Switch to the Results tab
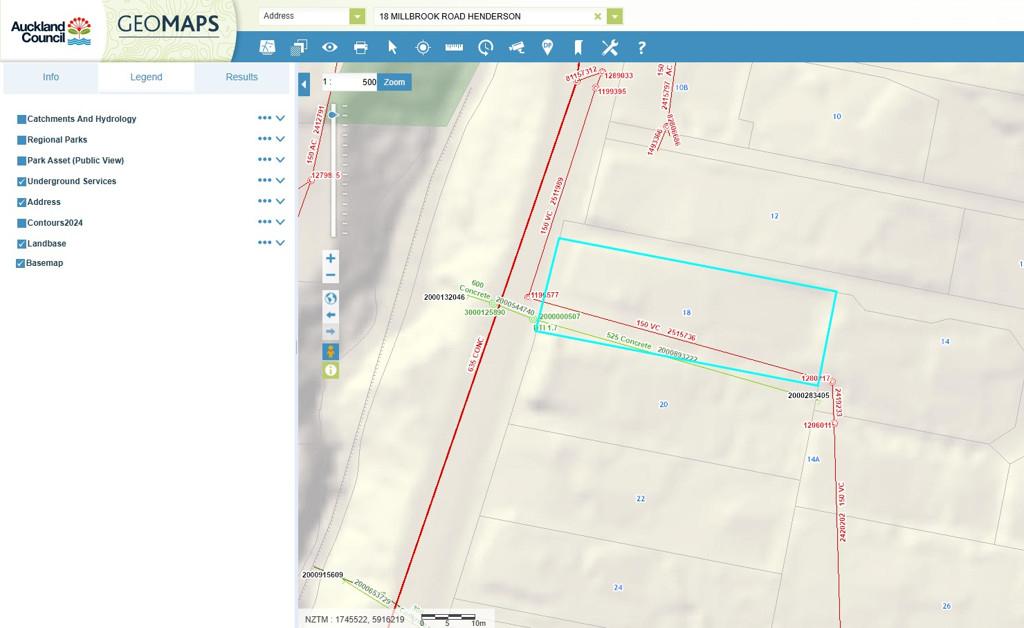The width and height of the screenshot is (1024, 628). click(x=241, y=77)
